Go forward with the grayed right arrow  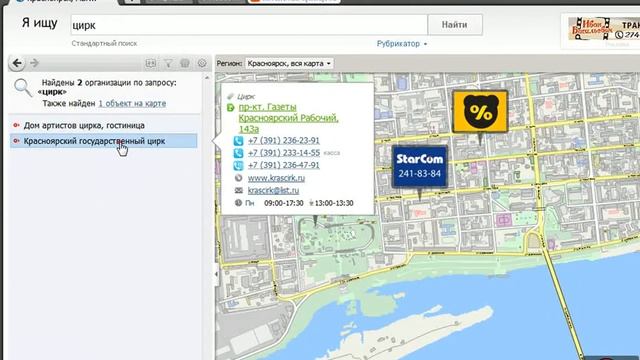(x=34, y=63)
